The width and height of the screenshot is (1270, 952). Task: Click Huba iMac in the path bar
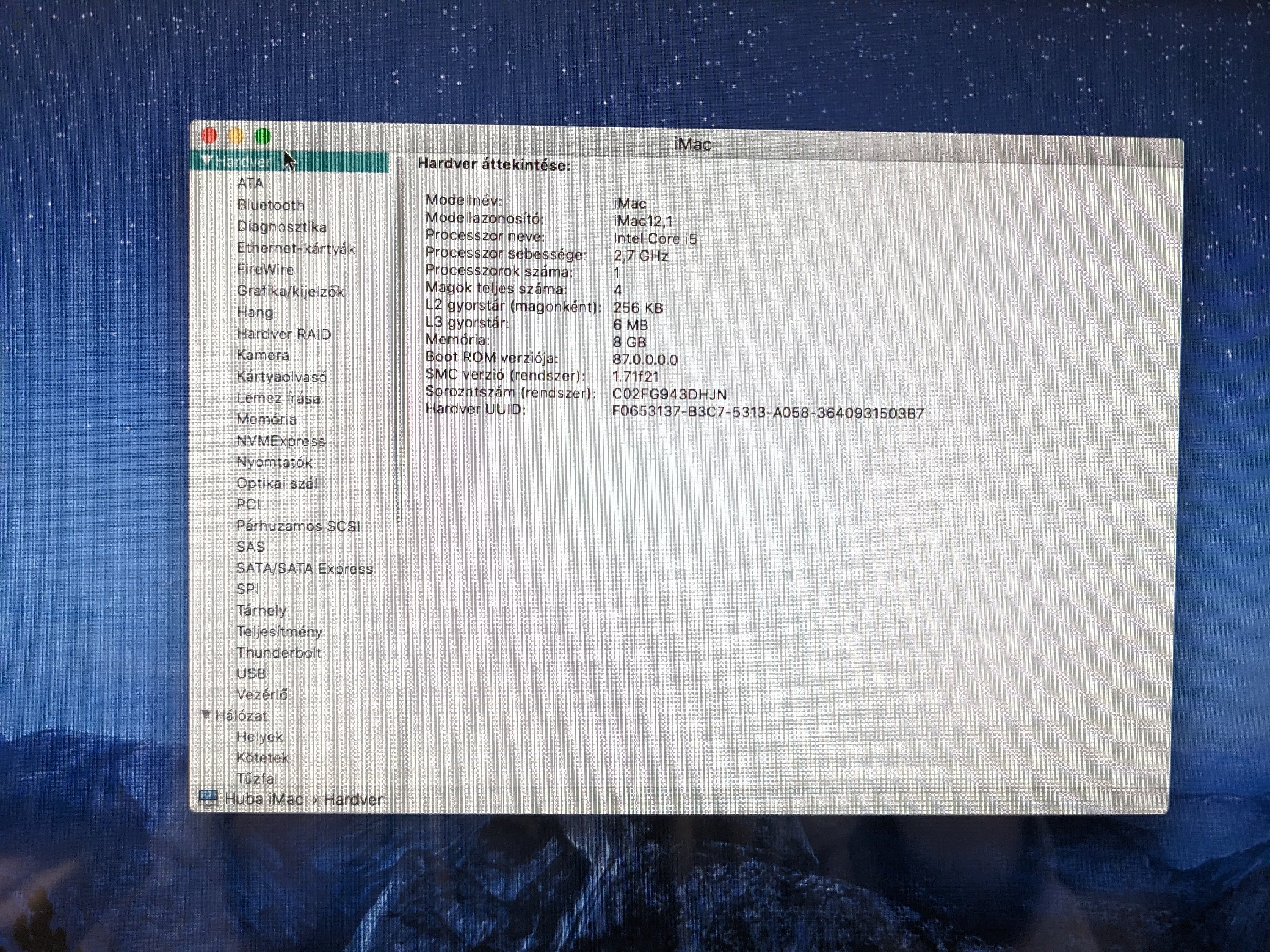pos(264,799)
